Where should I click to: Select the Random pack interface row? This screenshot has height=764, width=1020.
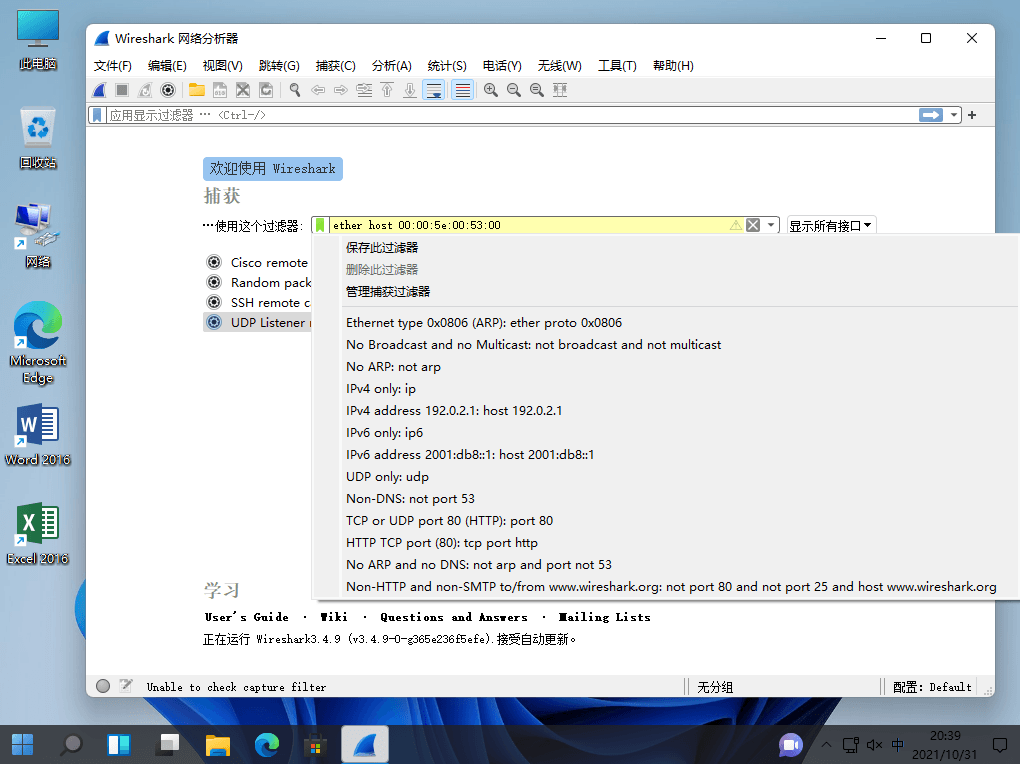pyautogui.click(x=258, y=282)
